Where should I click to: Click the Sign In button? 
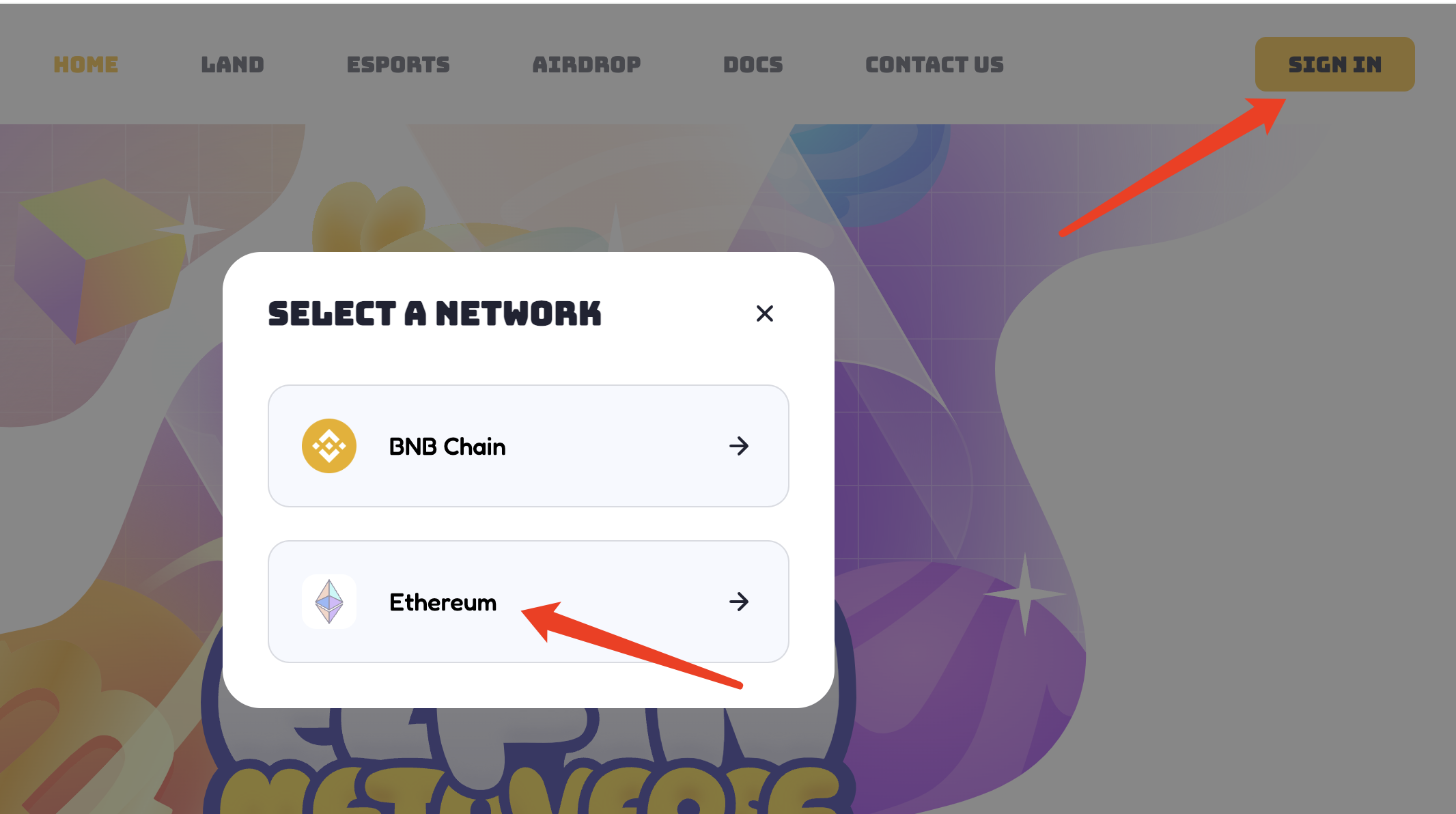point(1334,64)
